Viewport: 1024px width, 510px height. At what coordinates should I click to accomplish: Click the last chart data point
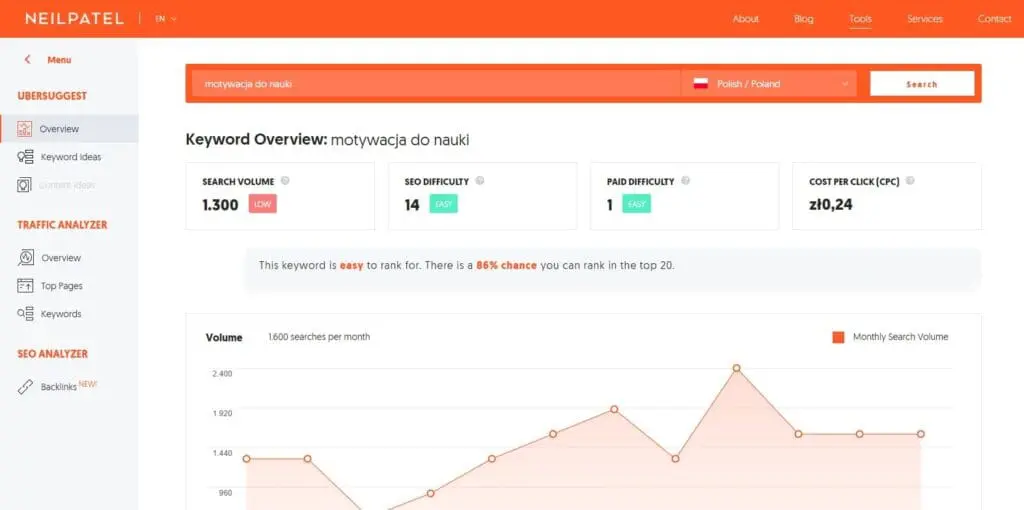[x=921, y=434]
